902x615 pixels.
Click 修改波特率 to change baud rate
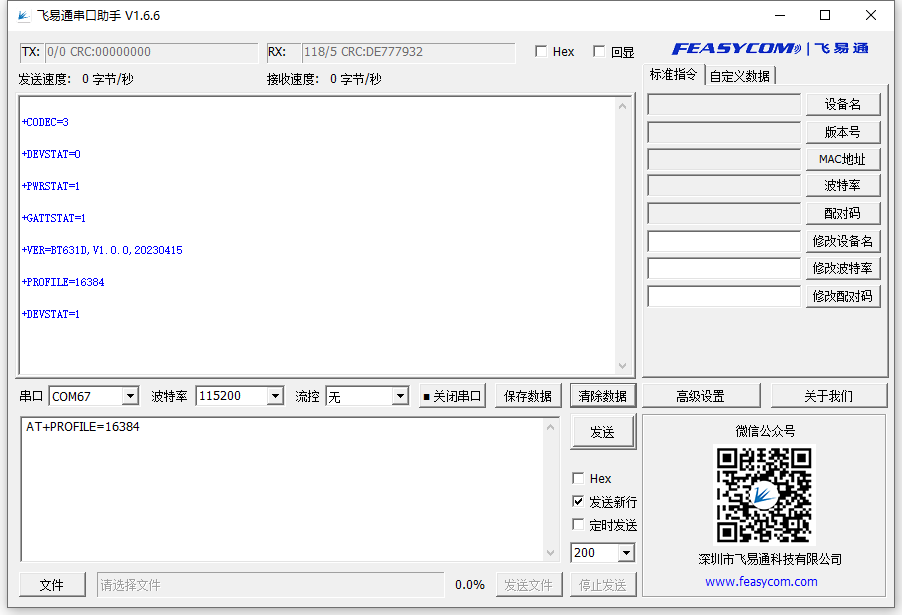pyautogui.click(x=841, y=267)
